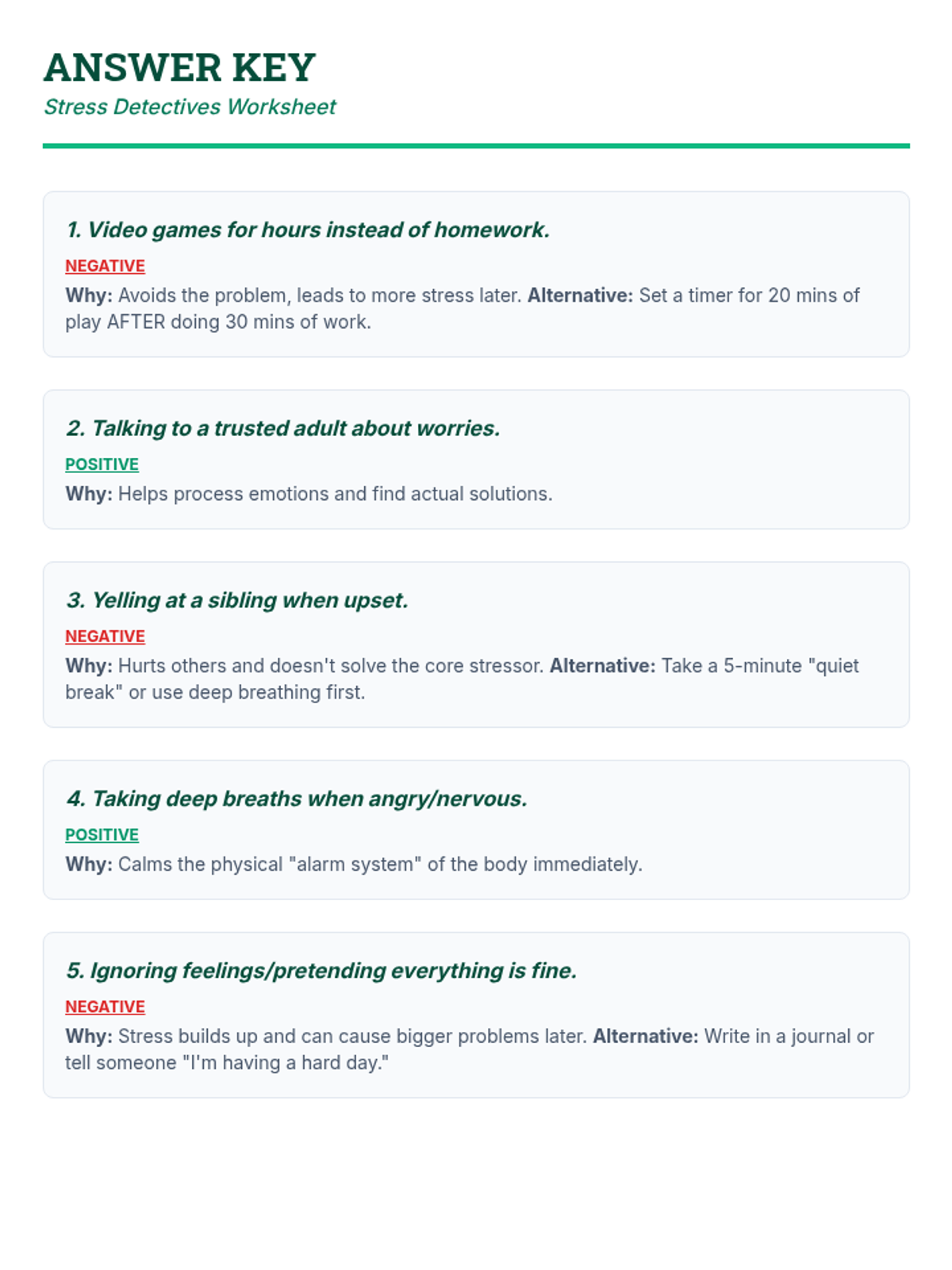Click the heading about ignoring feelings
The width and height of the screenshot is (952, 1270).
(x=321, y=971)
